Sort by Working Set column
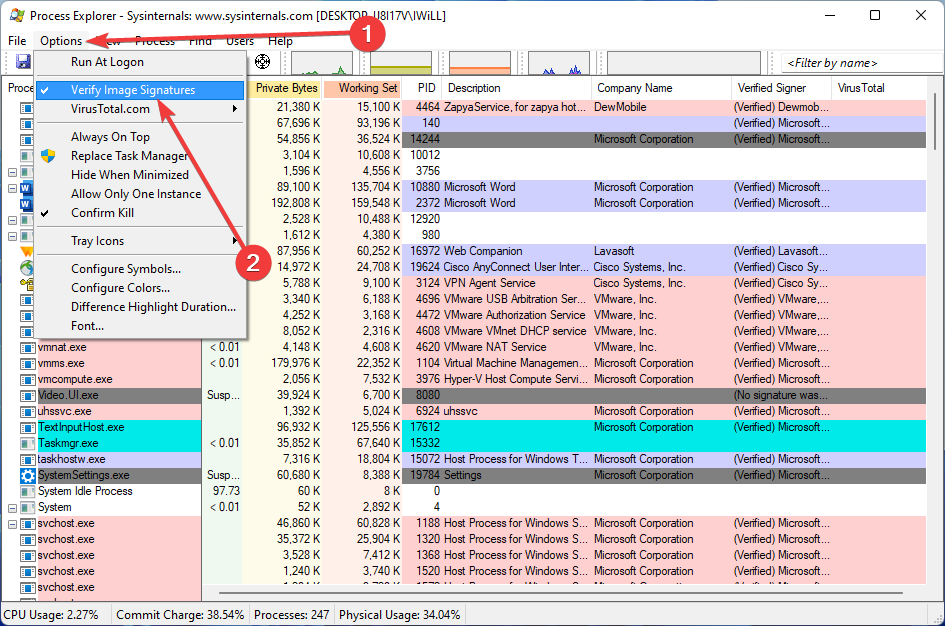945x626 pixels. [x=362, y=88]
